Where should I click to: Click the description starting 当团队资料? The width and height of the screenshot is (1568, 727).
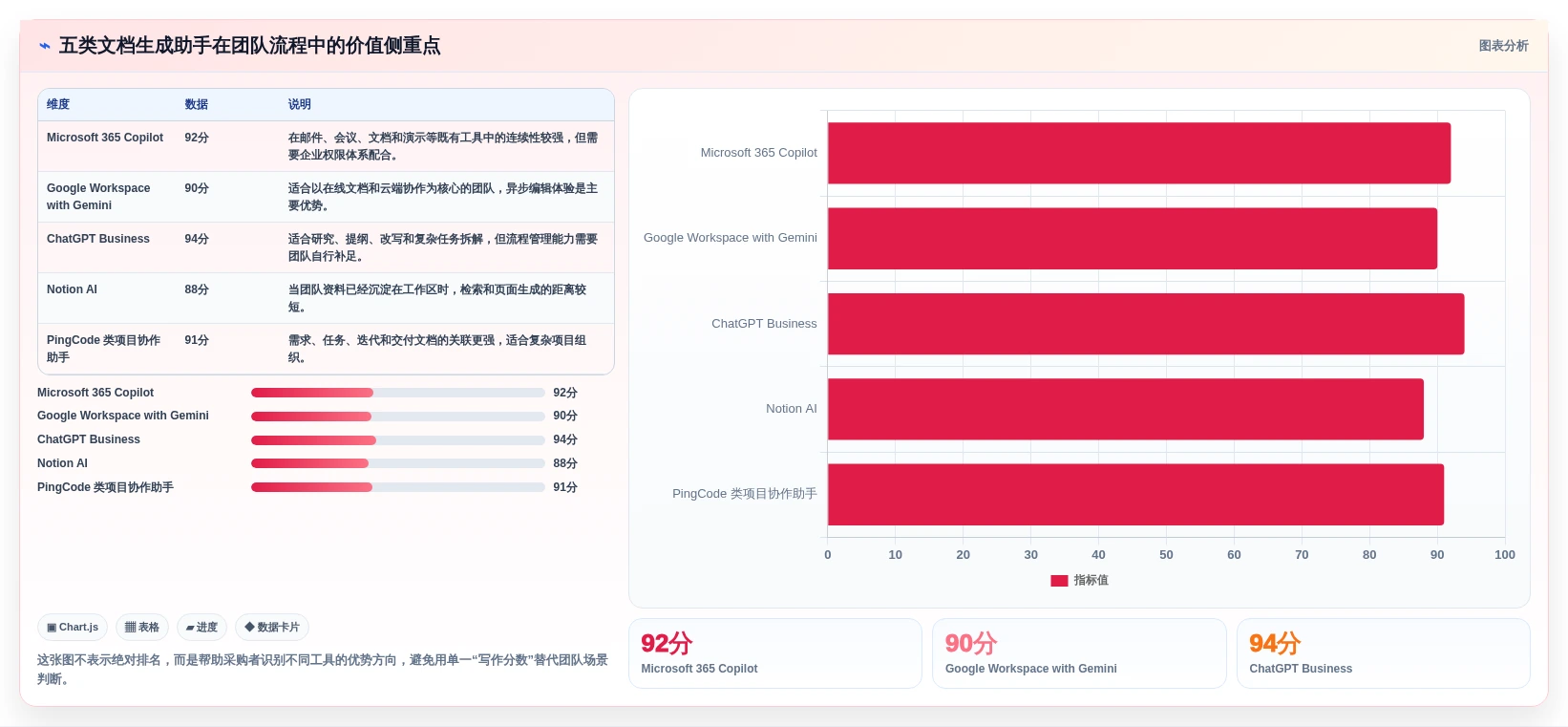[437, 298]
